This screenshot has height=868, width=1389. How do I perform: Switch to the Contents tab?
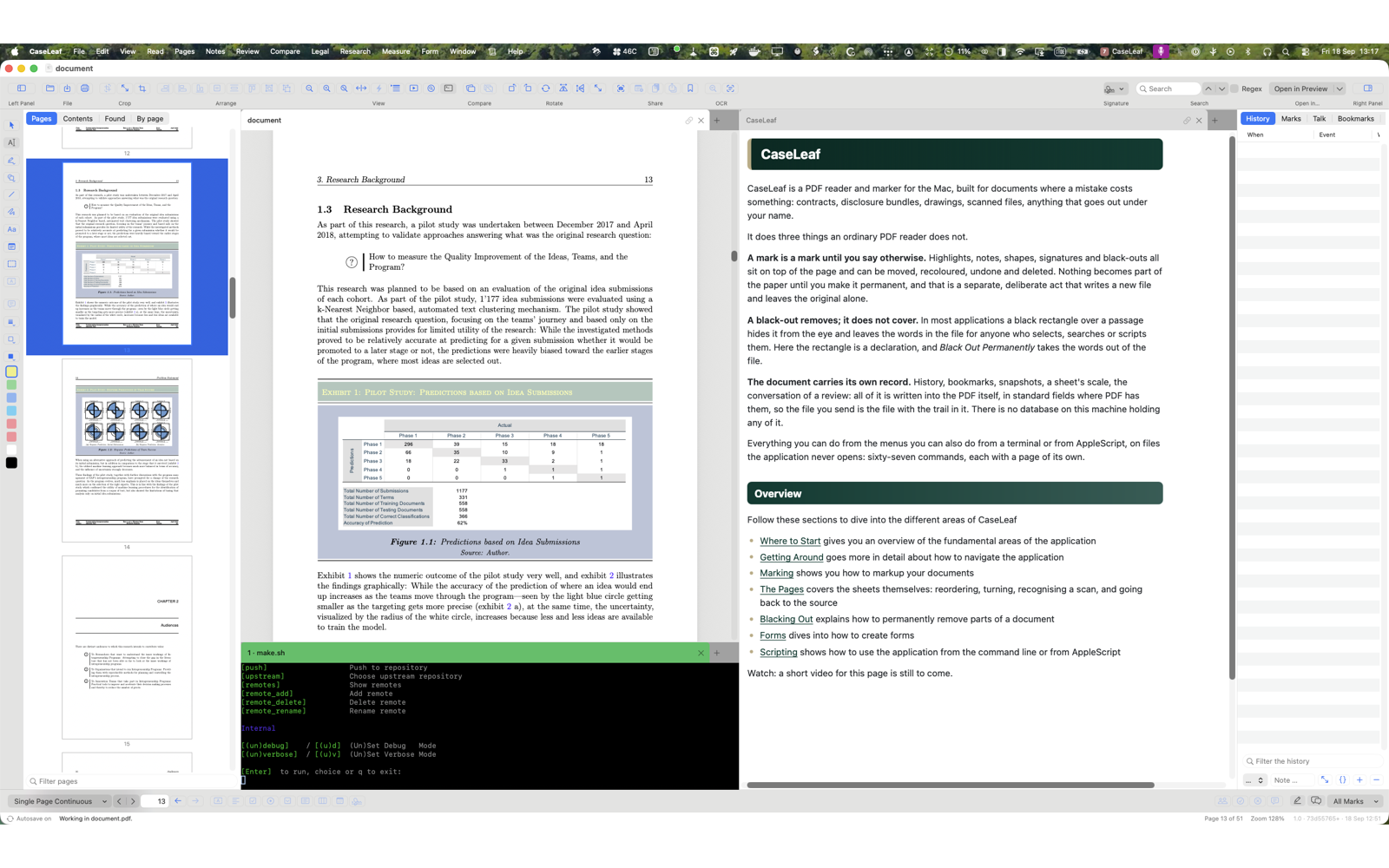(77, 119)
